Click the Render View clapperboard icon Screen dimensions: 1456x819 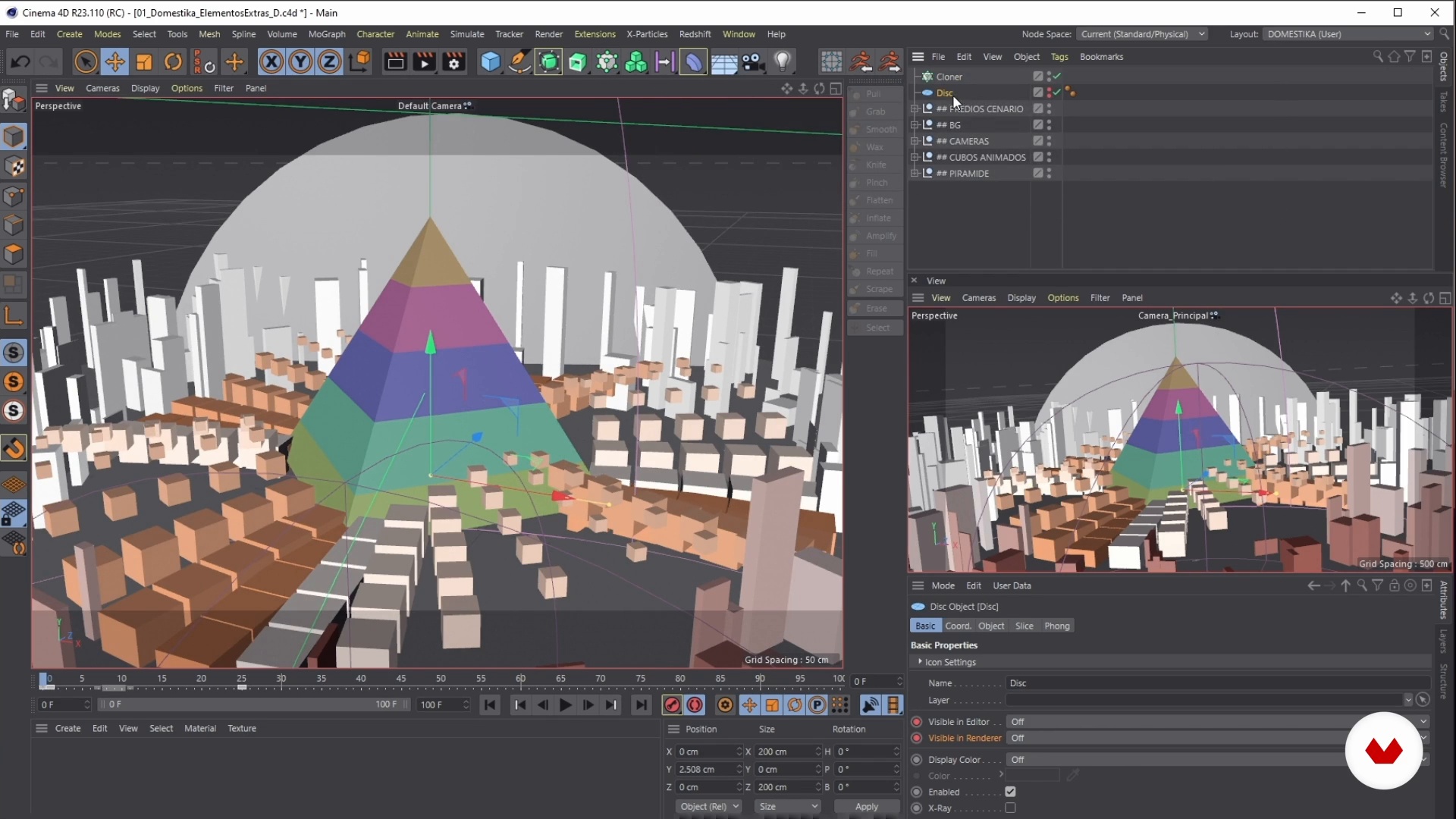[x=395, y=61]
